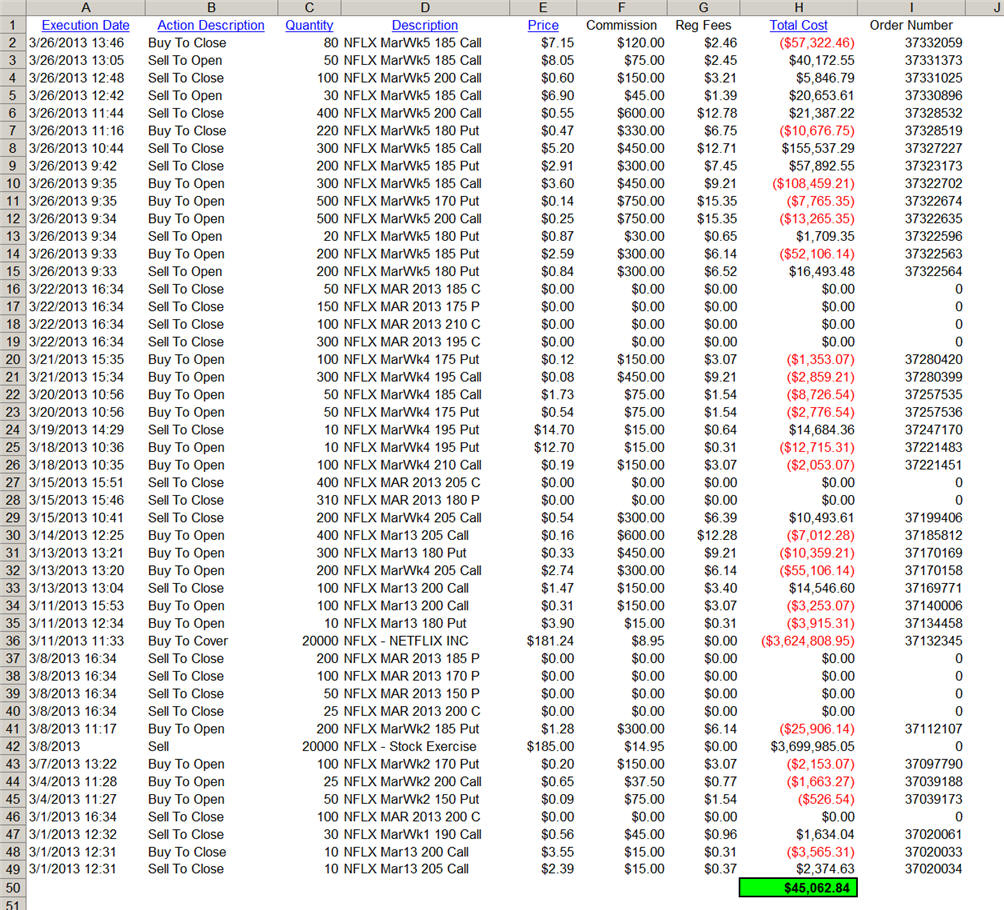Screen dimensions: 1004x910
Task: Click the column J header
Action: coord(984,8)
